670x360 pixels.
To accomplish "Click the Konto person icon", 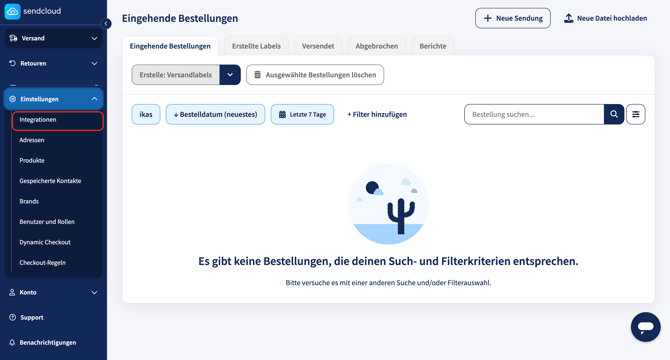I will 12,292.
